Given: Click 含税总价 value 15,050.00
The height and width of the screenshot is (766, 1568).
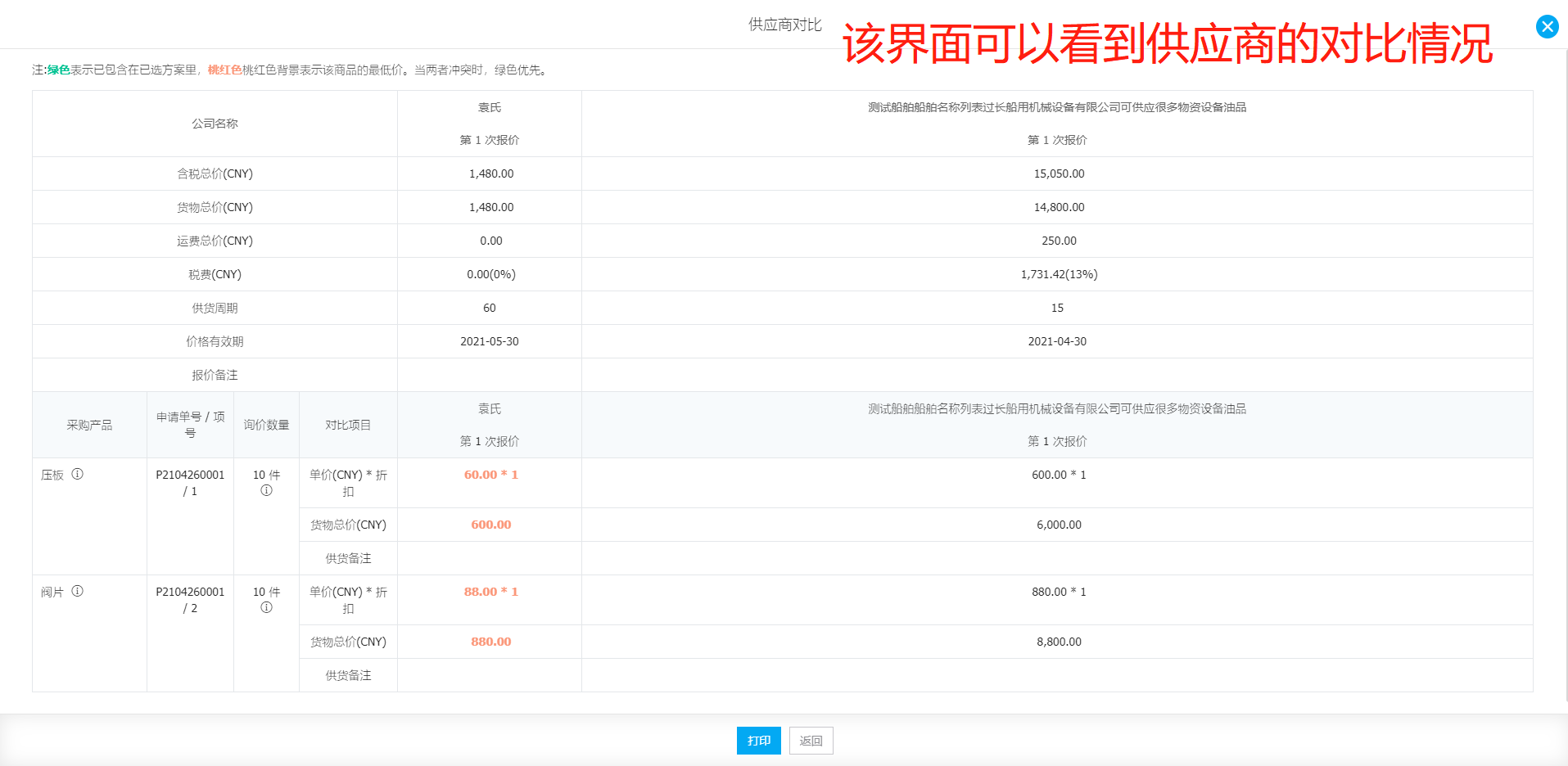Looking at the screenshot, I should coord(1059,173).
